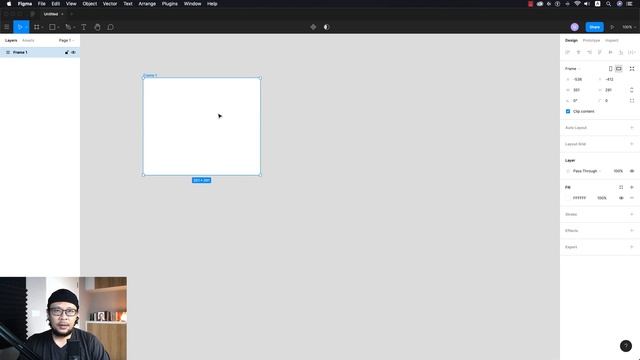Click the Resize to fit icon
The image size is (640, 360).
click(x=632, y=69)
